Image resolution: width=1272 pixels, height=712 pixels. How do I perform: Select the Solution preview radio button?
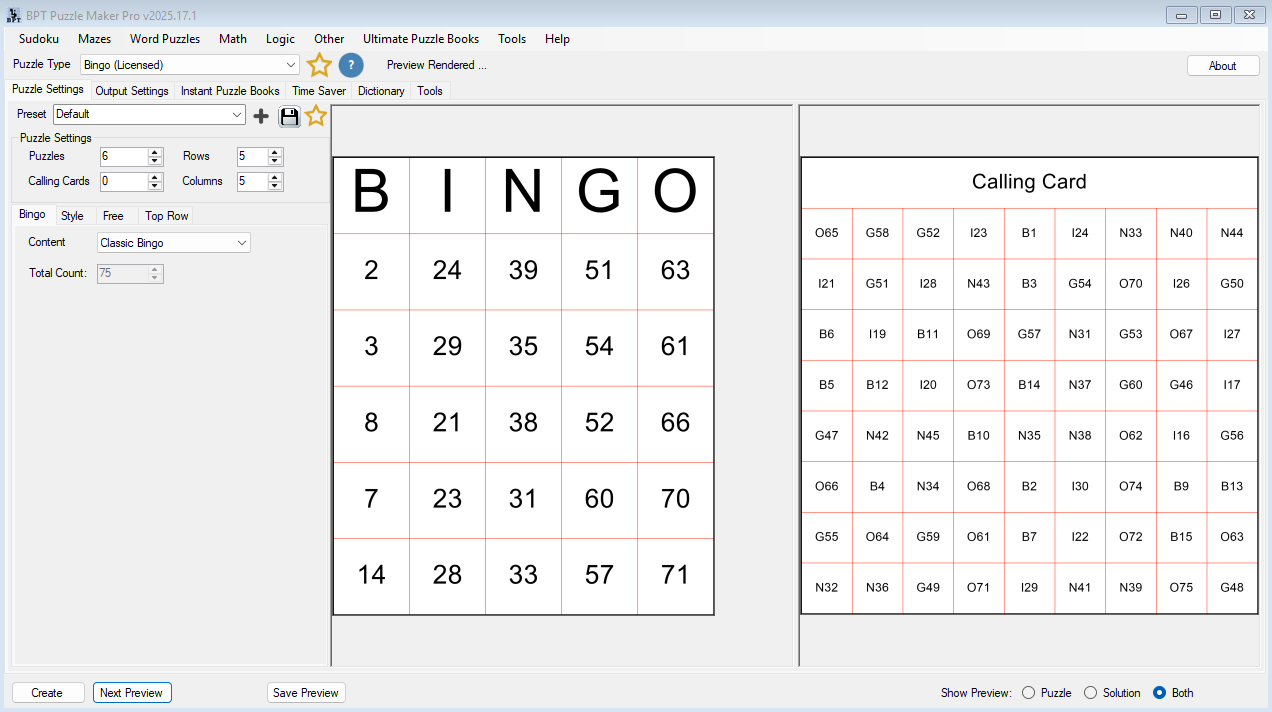click(x=1092, y=692)
